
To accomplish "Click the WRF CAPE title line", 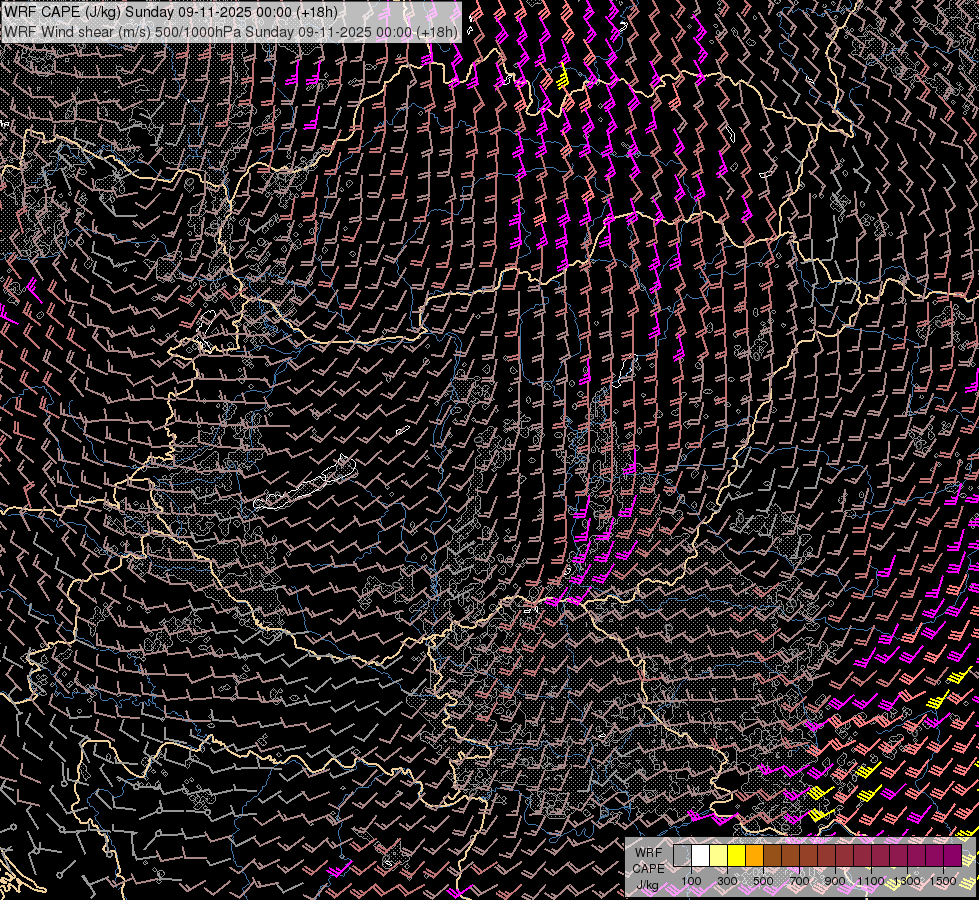I will point(171,12).
